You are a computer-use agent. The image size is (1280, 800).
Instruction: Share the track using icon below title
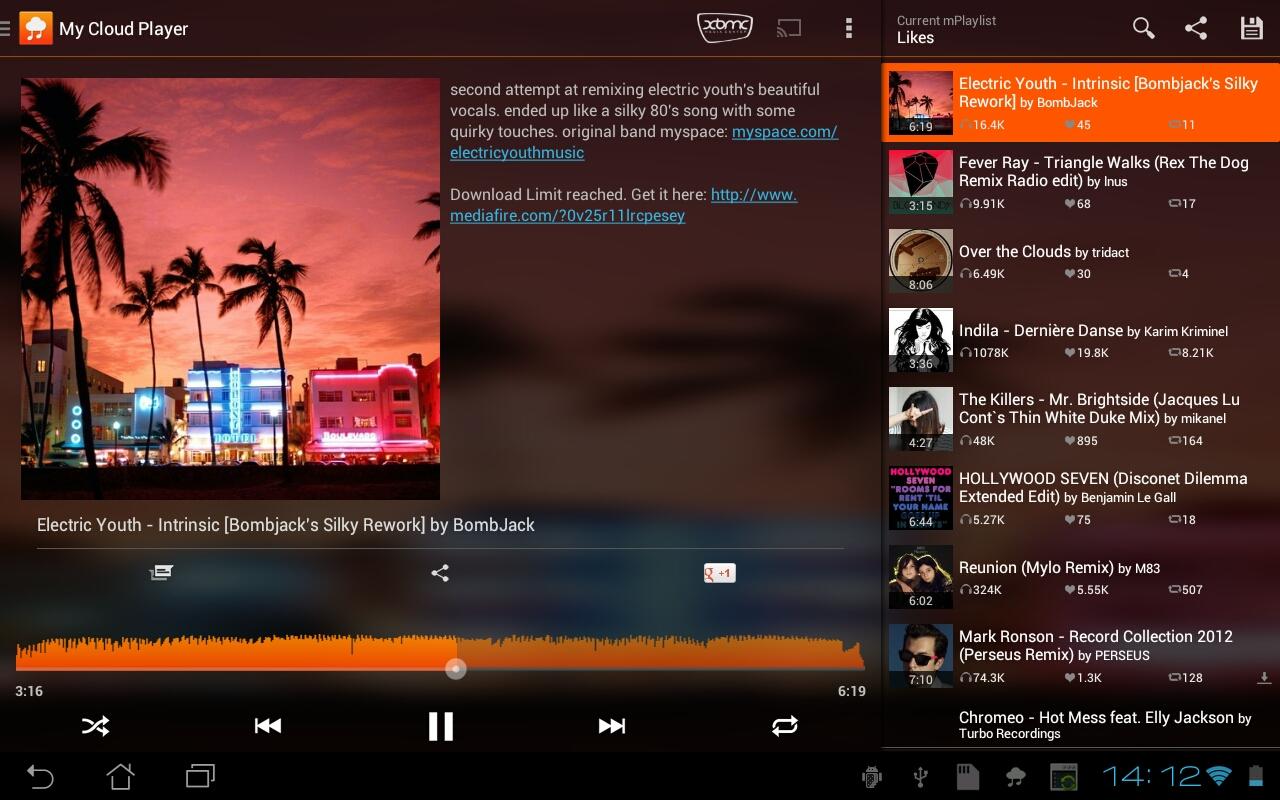[x=440, y=573]
